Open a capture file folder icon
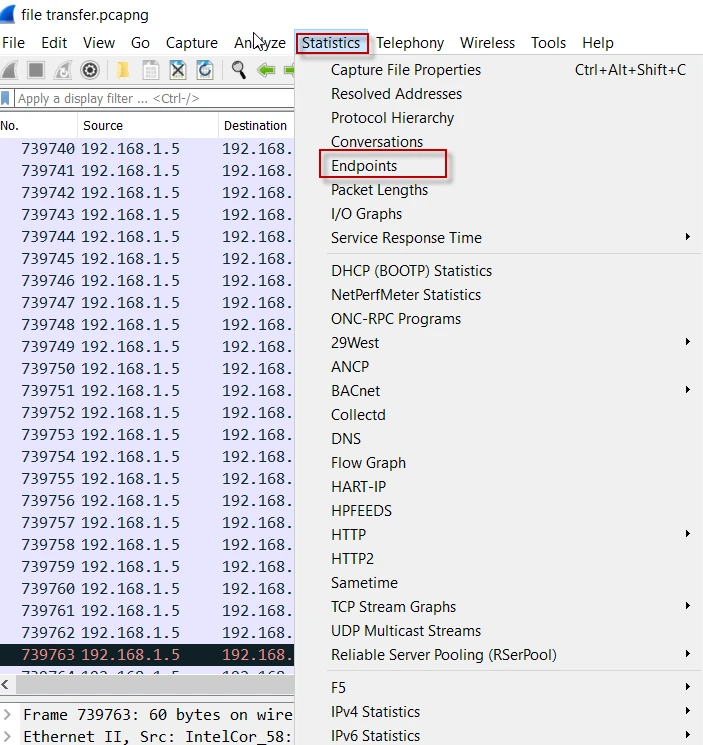The width and height of the screenshot is (703, 745). [x=123, y=70]
